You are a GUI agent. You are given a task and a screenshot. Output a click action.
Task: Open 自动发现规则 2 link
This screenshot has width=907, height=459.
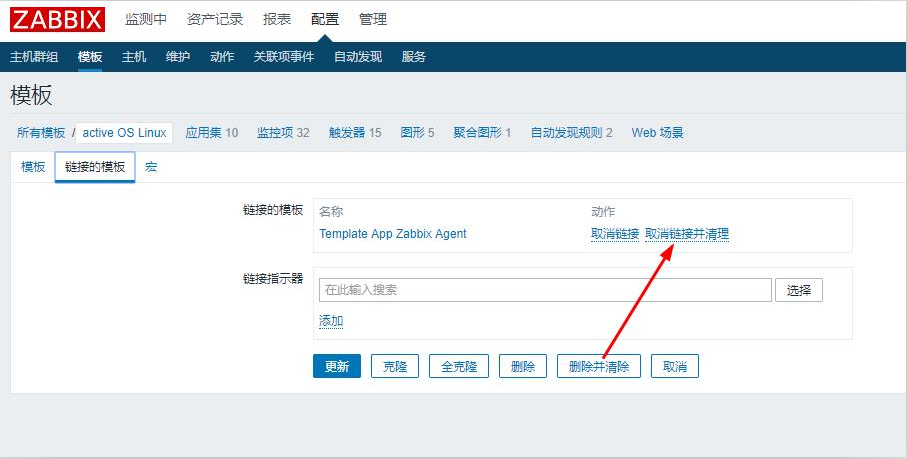coord(572,133)
